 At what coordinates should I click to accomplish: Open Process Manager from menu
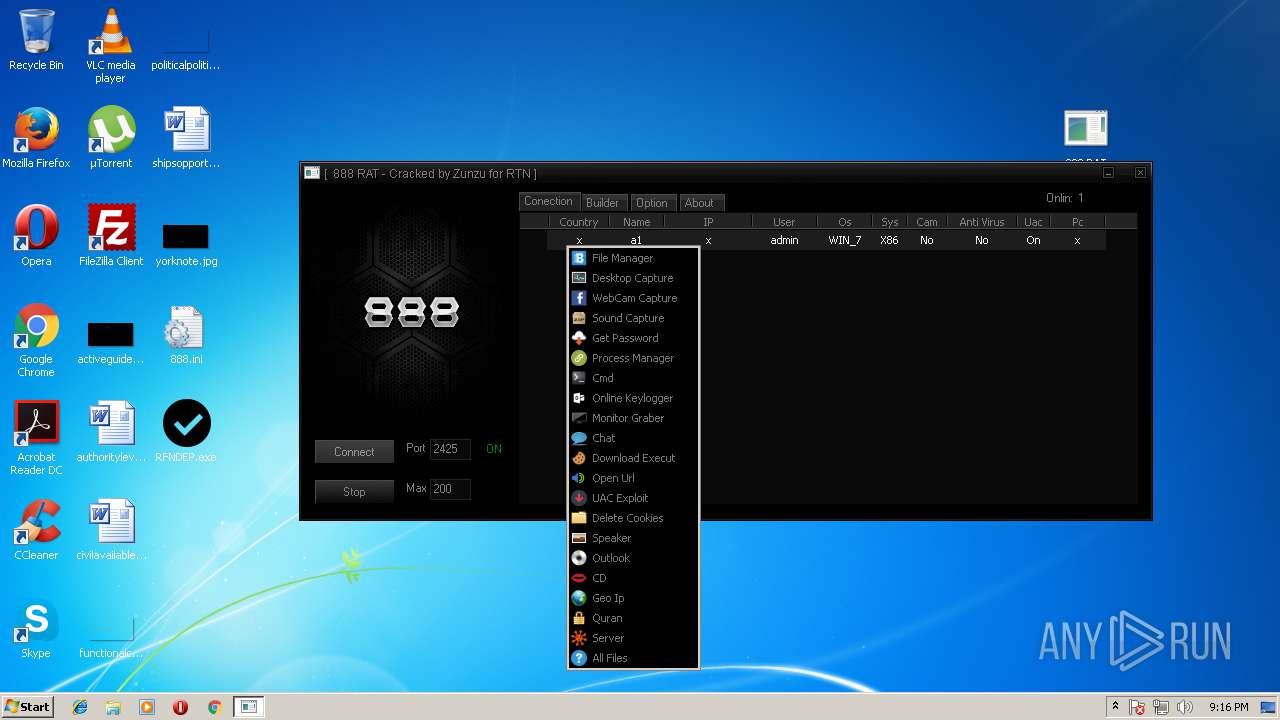coord(632,358)
